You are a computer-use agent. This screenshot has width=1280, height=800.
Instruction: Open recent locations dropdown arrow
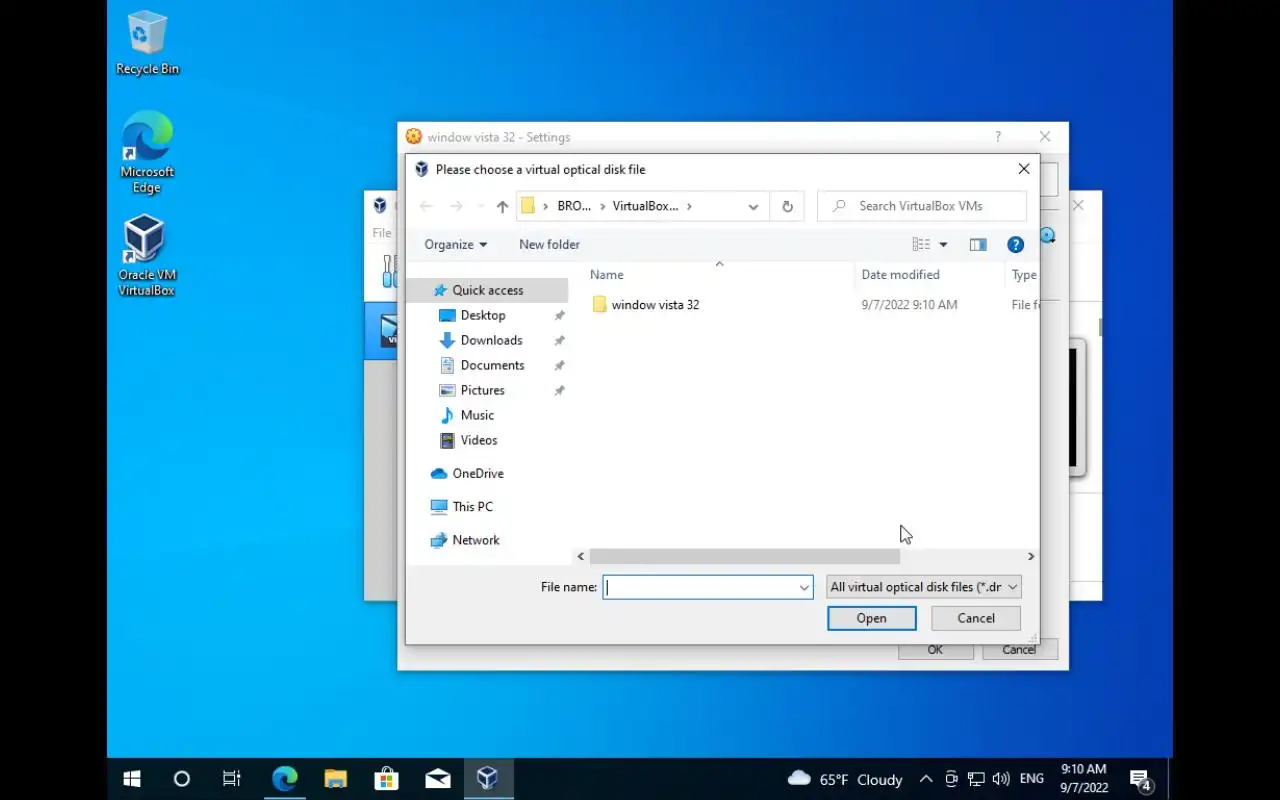[480, 206]
